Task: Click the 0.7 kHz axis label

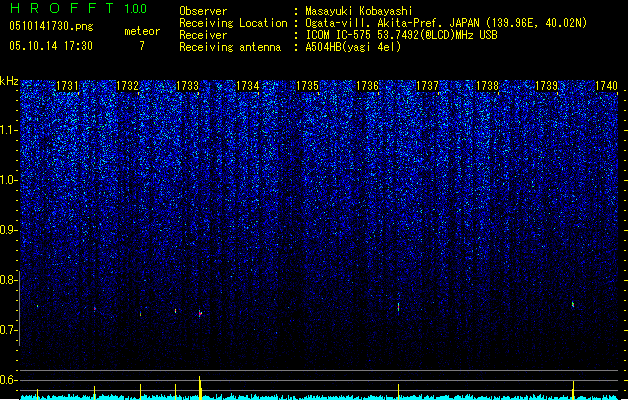Action: pos(9,330)
